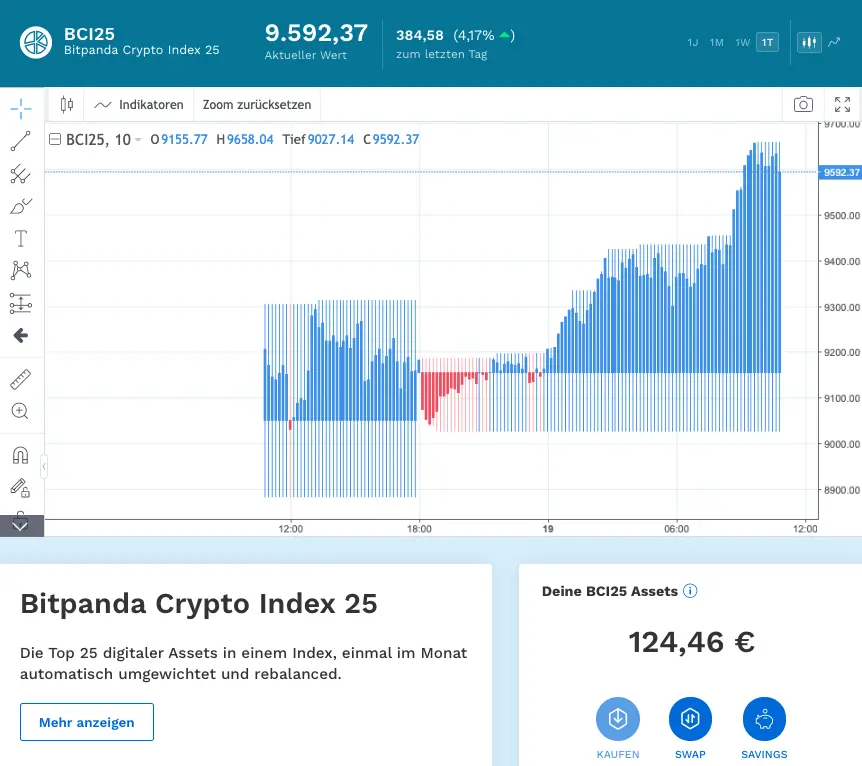Click the high value H 9658.04

[x=245, y=140]
